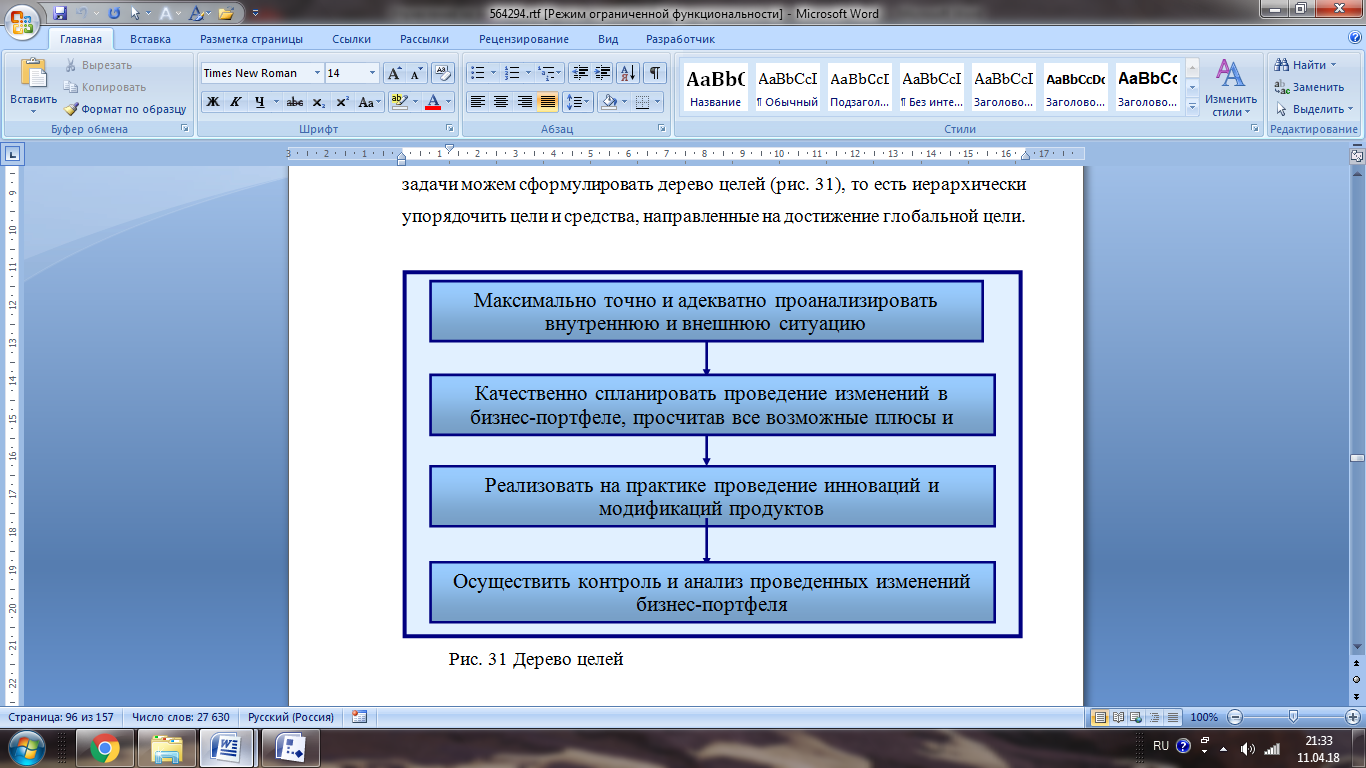Image resolution: width=1366 pixels, height=768 pixels.
Task: Expand the styles gallery More arrow
Action: 1192,106
